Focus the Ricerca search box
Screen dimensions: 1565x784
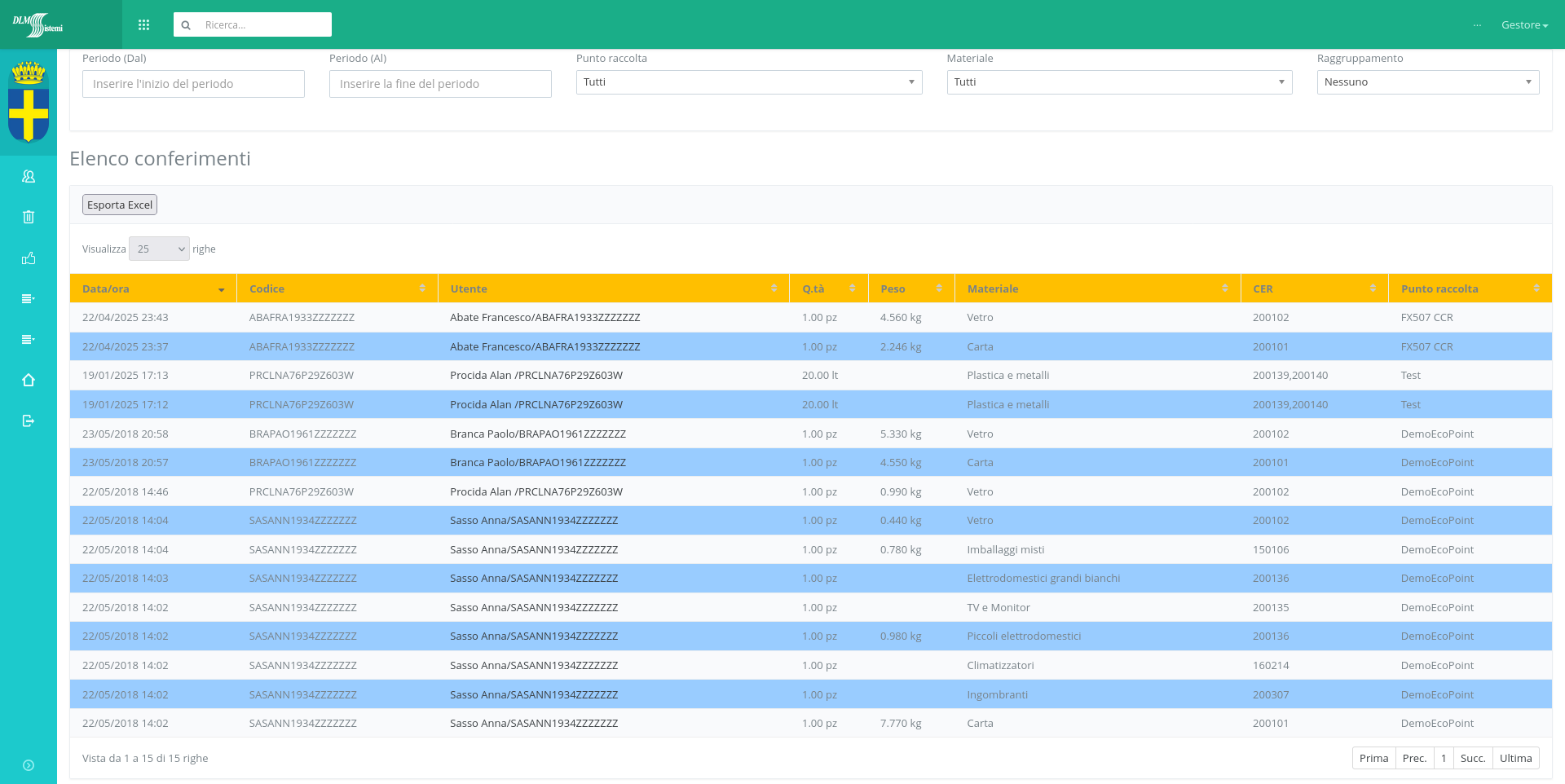(x=262, y=25)
